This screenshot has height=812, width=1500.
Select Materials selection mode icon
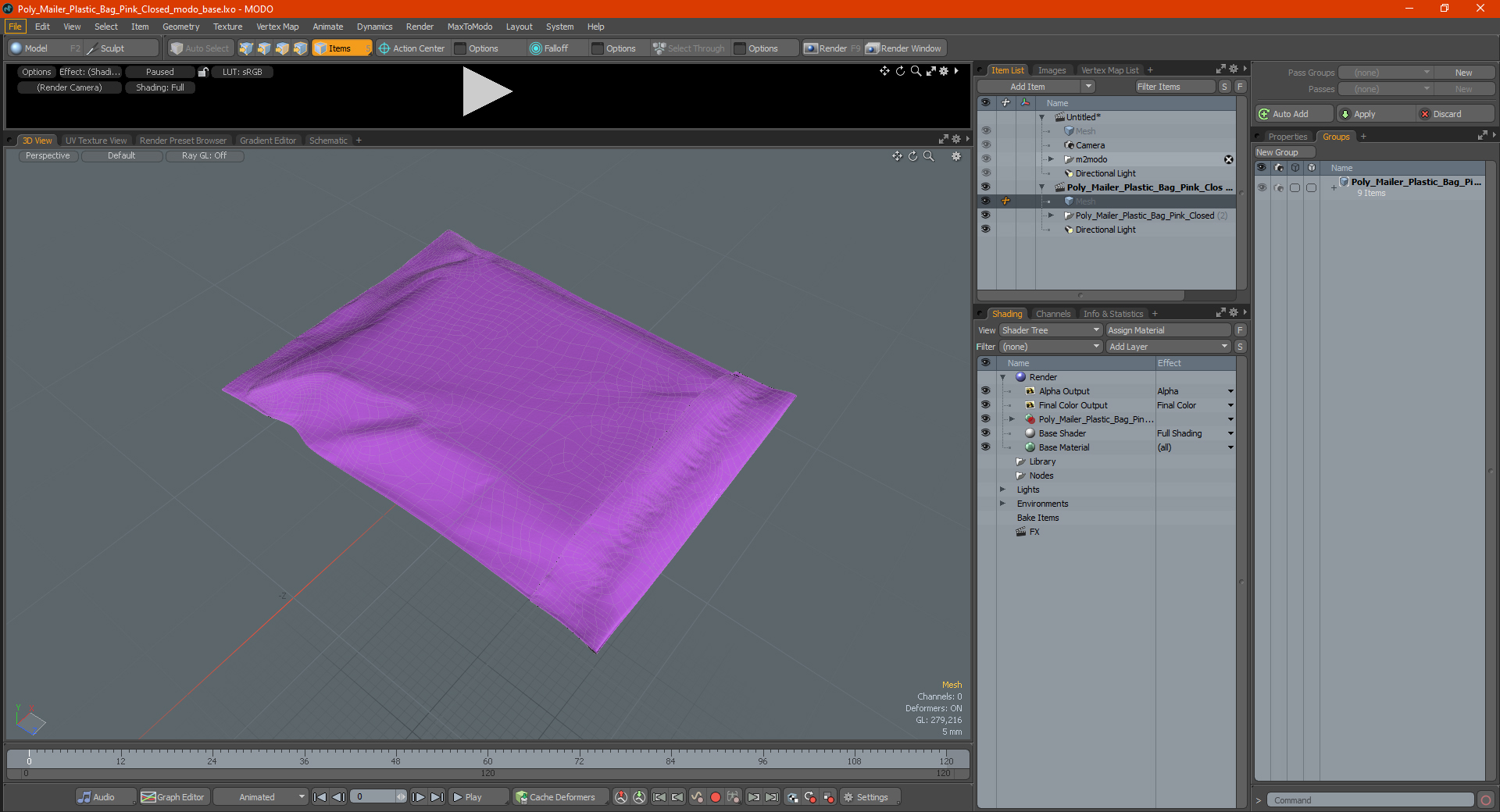tap(300, 48)
